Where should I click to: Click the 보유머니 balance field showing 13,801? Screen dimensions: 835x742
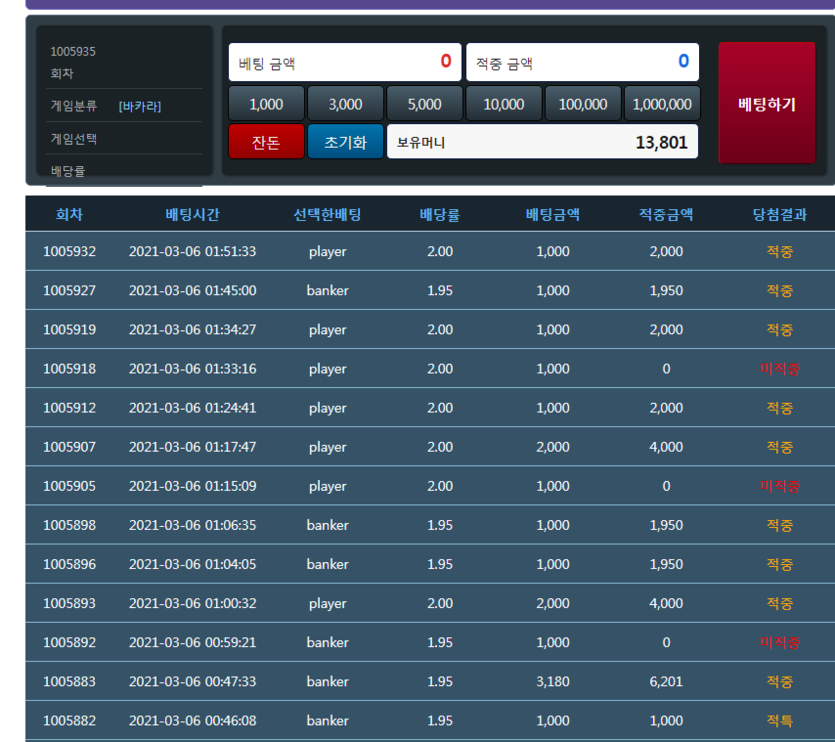click(542, 142)
